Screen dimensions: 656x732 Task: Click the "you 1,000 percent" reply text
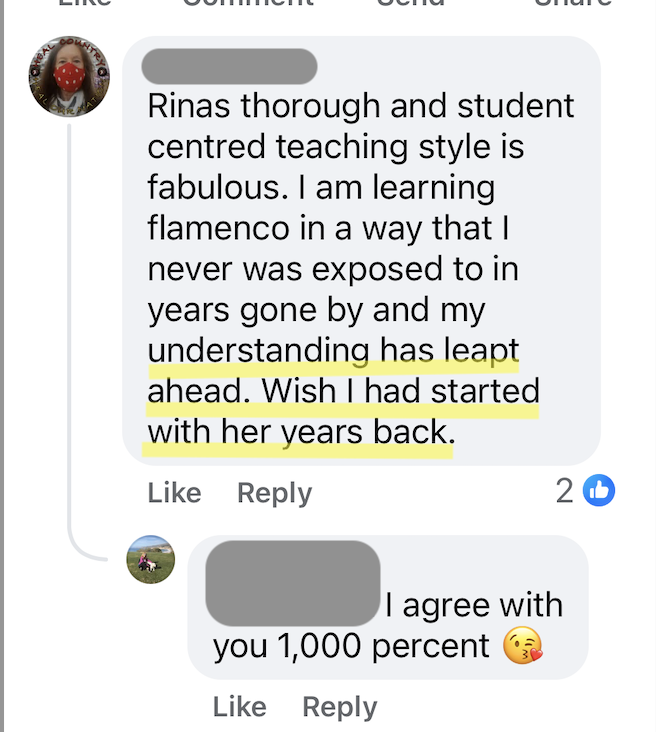[351, 647]
